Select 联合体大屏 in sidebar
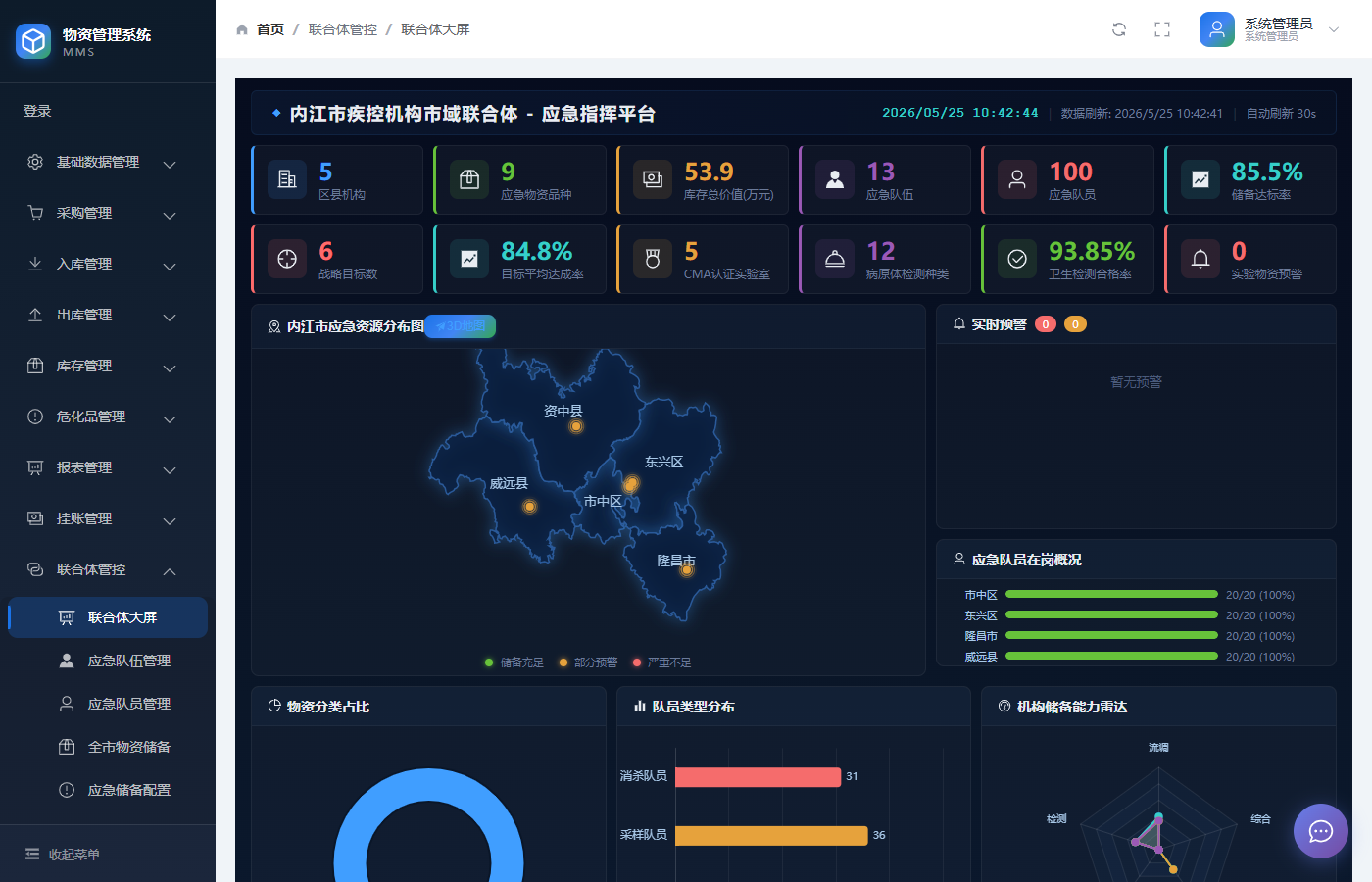This screenshot has width=1372, height=882. tap(108, 617)
